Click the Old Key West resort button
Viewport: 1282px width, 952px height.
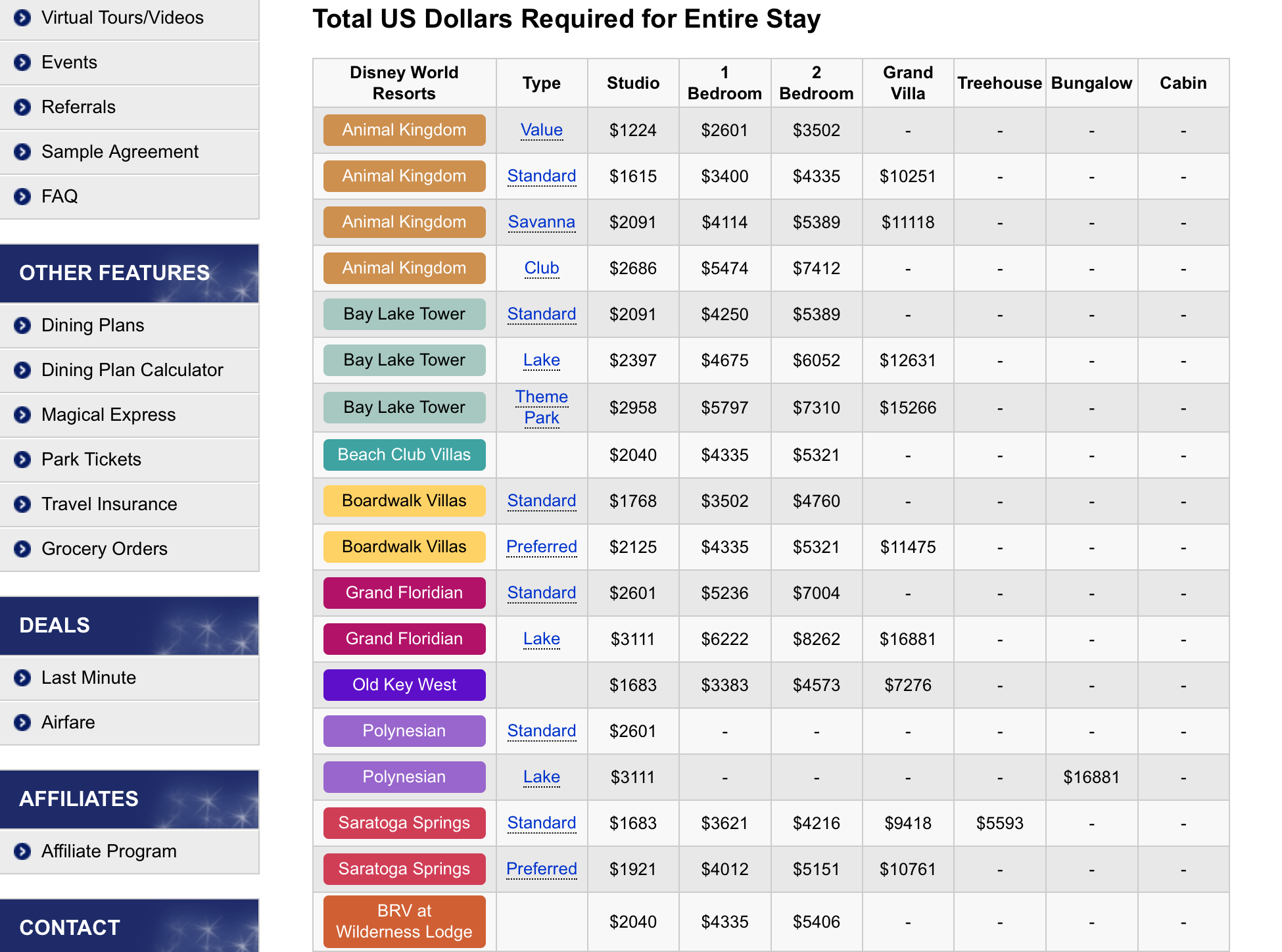(404, 685)
